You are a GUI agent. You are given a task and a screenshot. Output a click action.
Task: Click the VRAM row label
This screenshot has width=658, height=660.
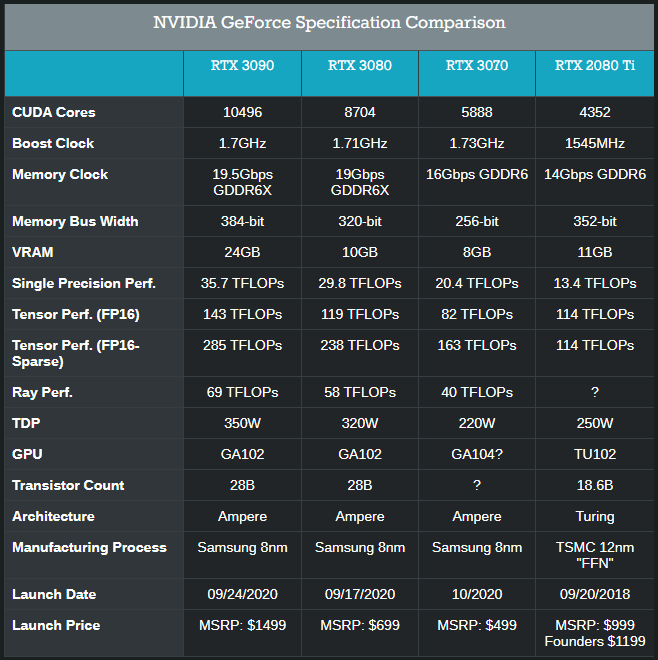(x=33, y=253)
